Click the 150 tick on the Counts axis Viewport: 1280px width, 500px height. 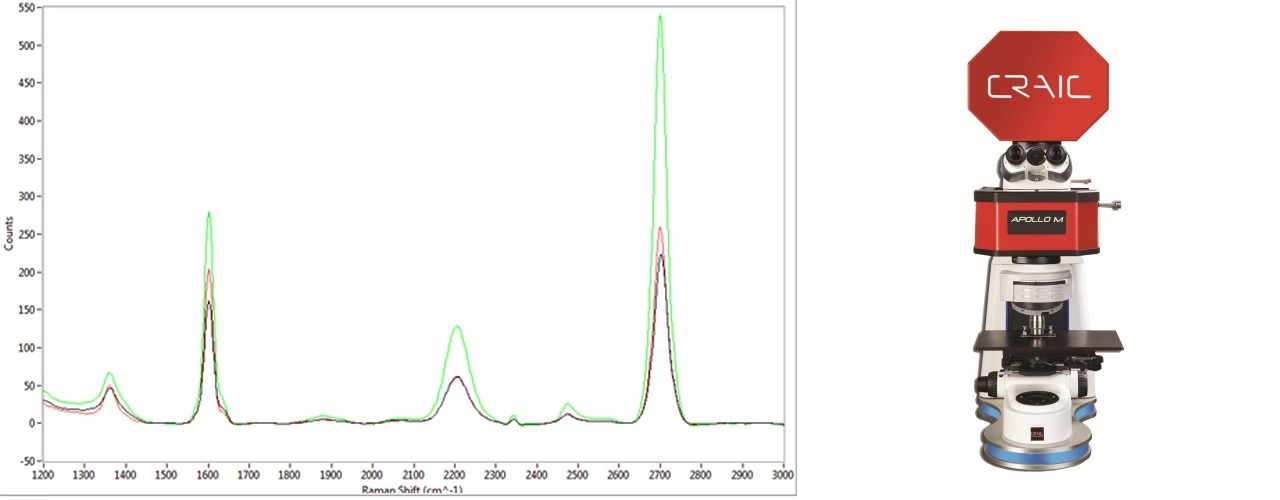pos(27,310)
